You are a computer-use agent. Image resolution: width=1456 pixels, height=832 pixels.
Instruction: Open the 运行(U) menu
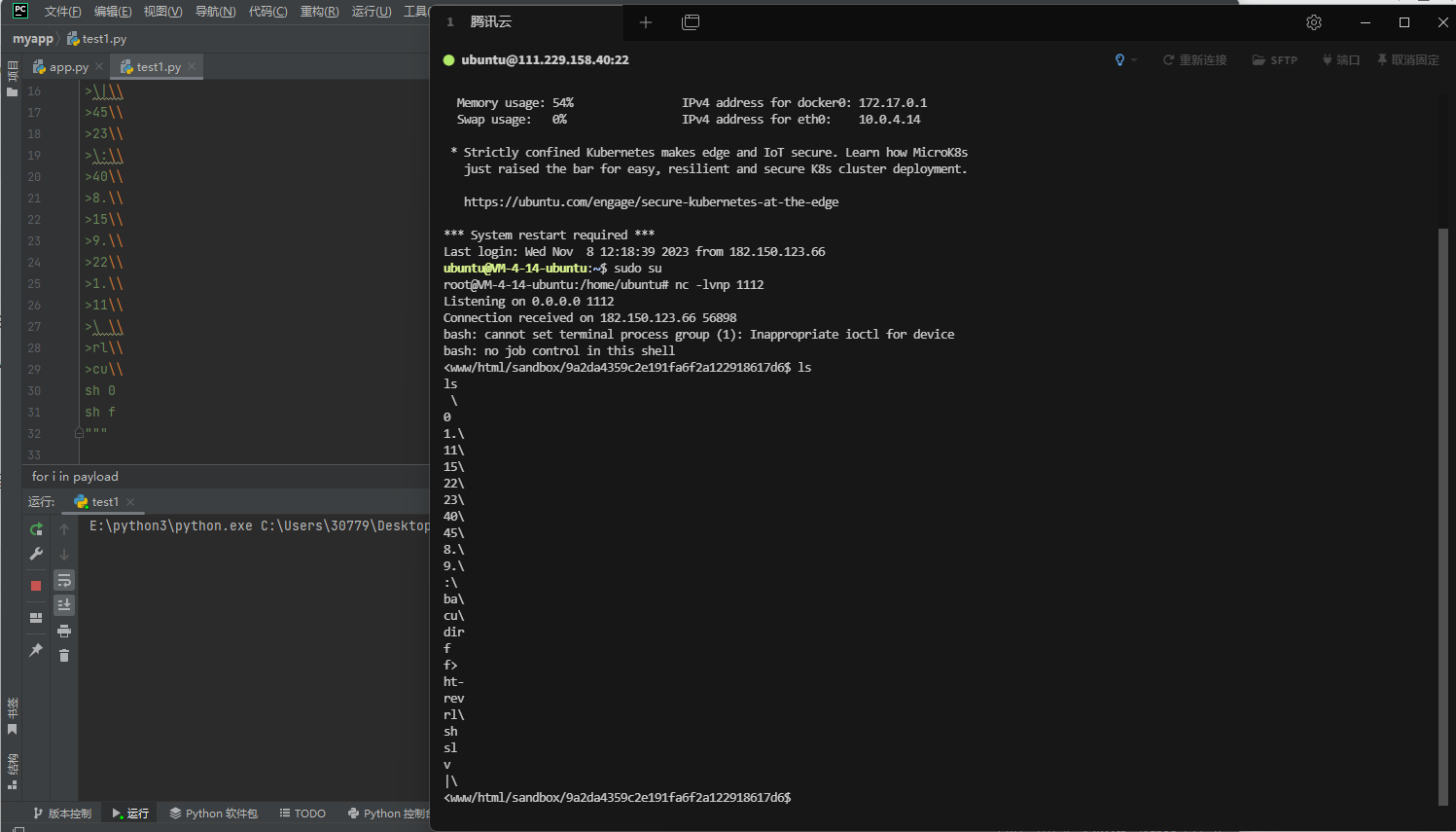[371, 12]
